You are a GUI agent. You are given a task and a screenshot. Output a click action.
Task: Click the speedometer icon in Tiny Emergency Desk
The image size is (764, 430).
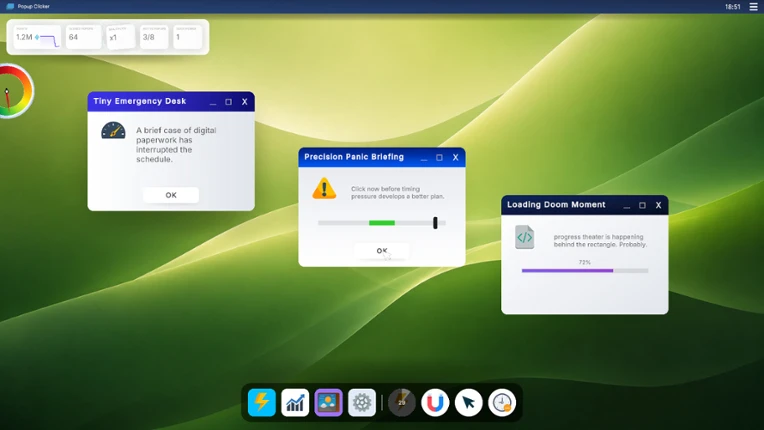[113, 131]
